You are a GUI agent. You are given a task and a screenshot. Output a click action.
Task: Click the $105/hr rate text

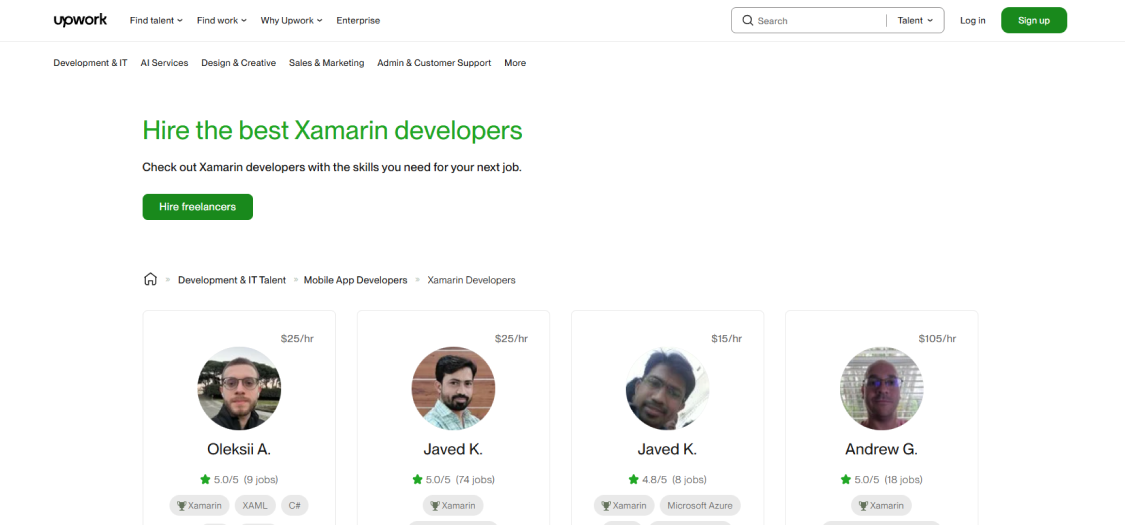(x=937, y=339)
